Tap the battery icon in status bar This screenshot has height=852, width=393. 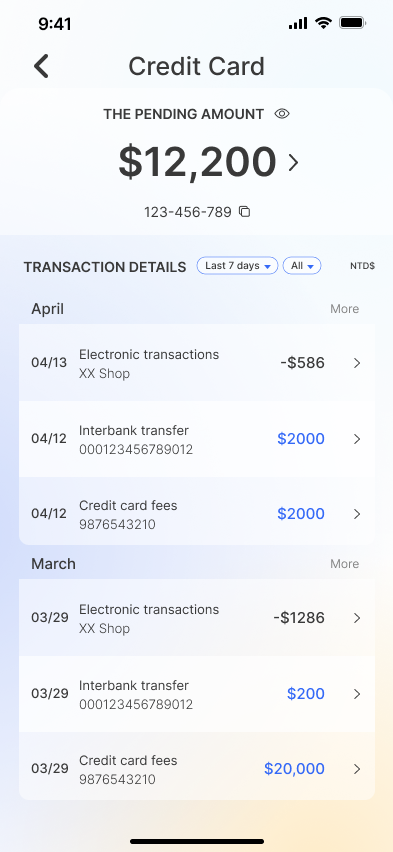[x=353, y=23]
